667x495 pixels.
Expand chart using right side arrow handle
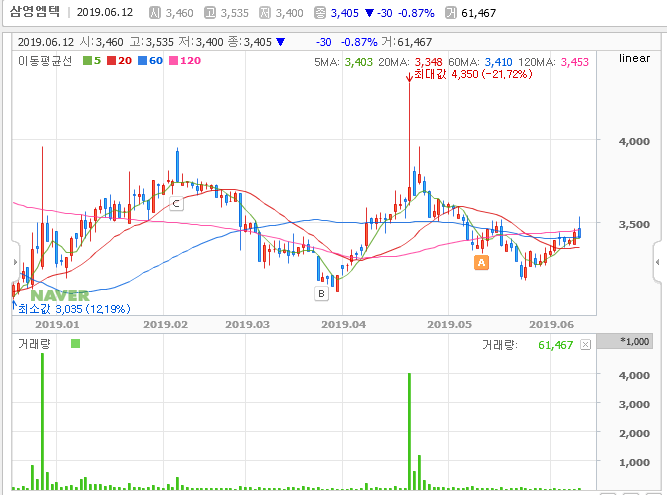[x=657, y=262]
